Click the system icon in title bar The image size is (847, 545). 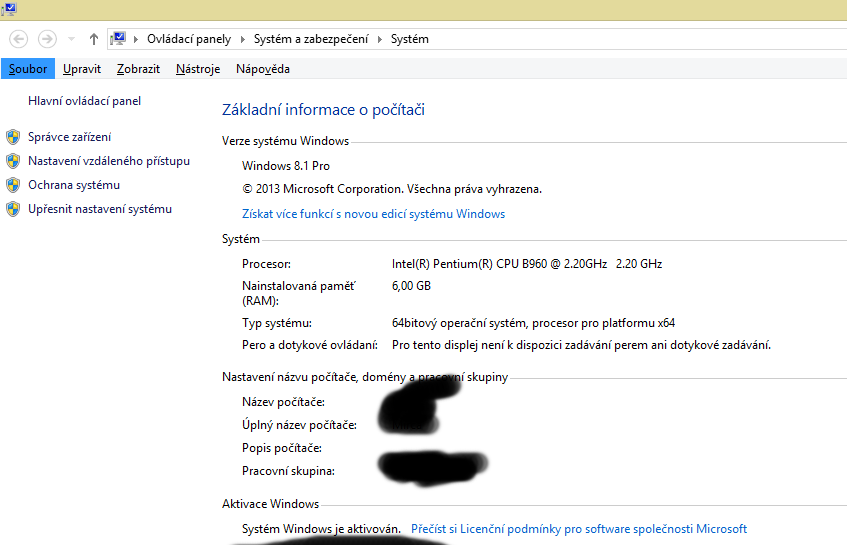(9, 9)
